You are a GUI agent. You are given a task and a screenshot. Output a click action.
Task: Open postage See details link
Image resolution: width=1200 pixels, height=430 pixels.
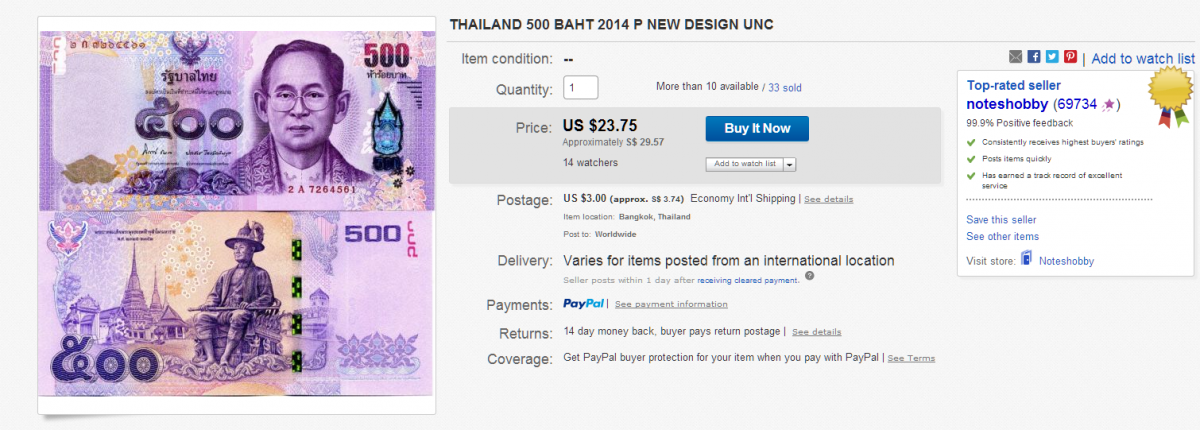tap(829, 199)
